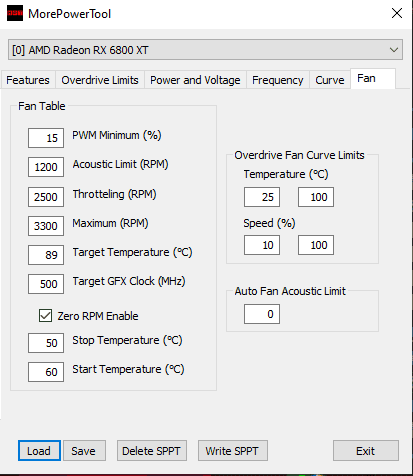
Task: Open the AMD Radeon RX 6800 XT dropdown
Action: point(205,50)
